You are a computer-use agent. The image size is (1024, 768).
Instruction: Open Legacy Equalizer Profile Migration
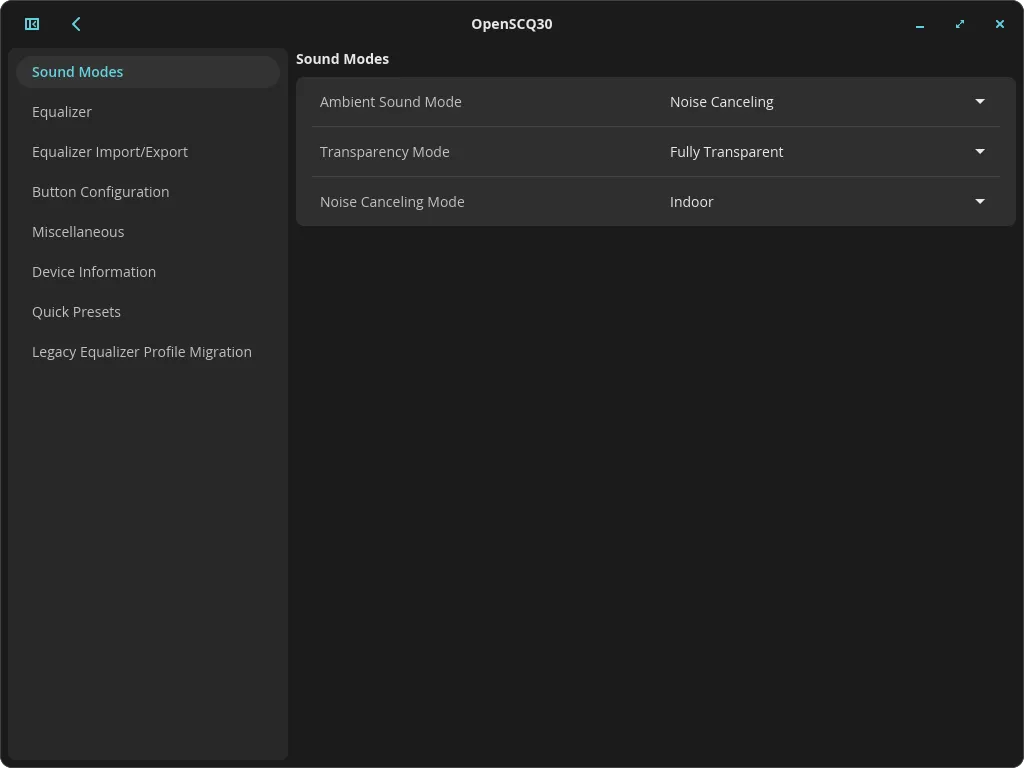[148, 352]
